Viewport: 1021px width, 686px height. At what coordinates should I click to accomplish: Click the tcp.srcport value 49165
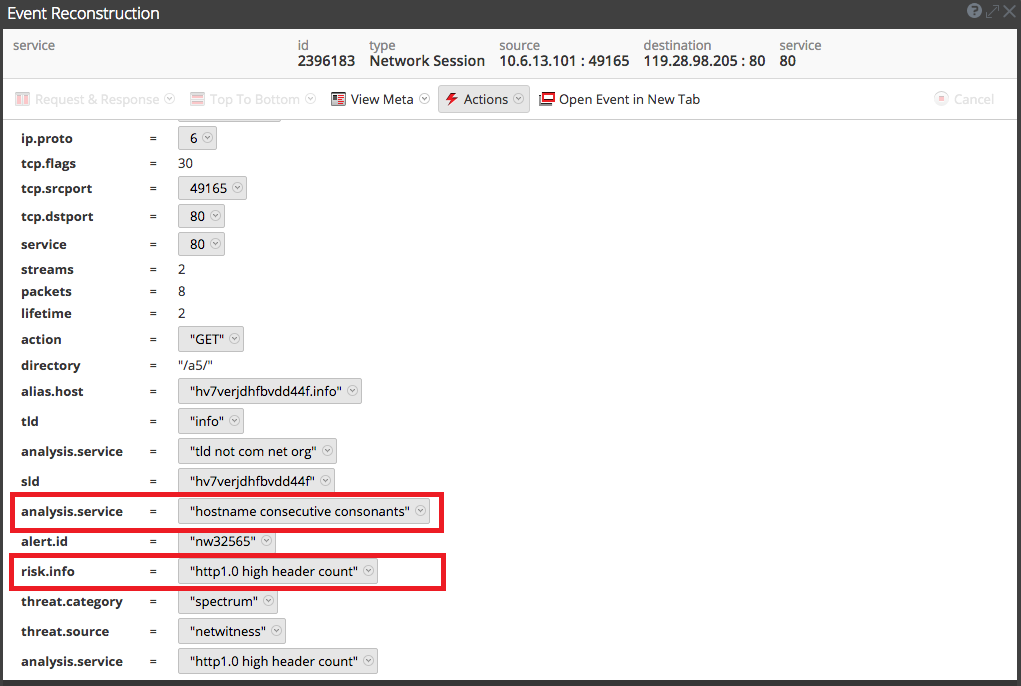tap(208, 188)
